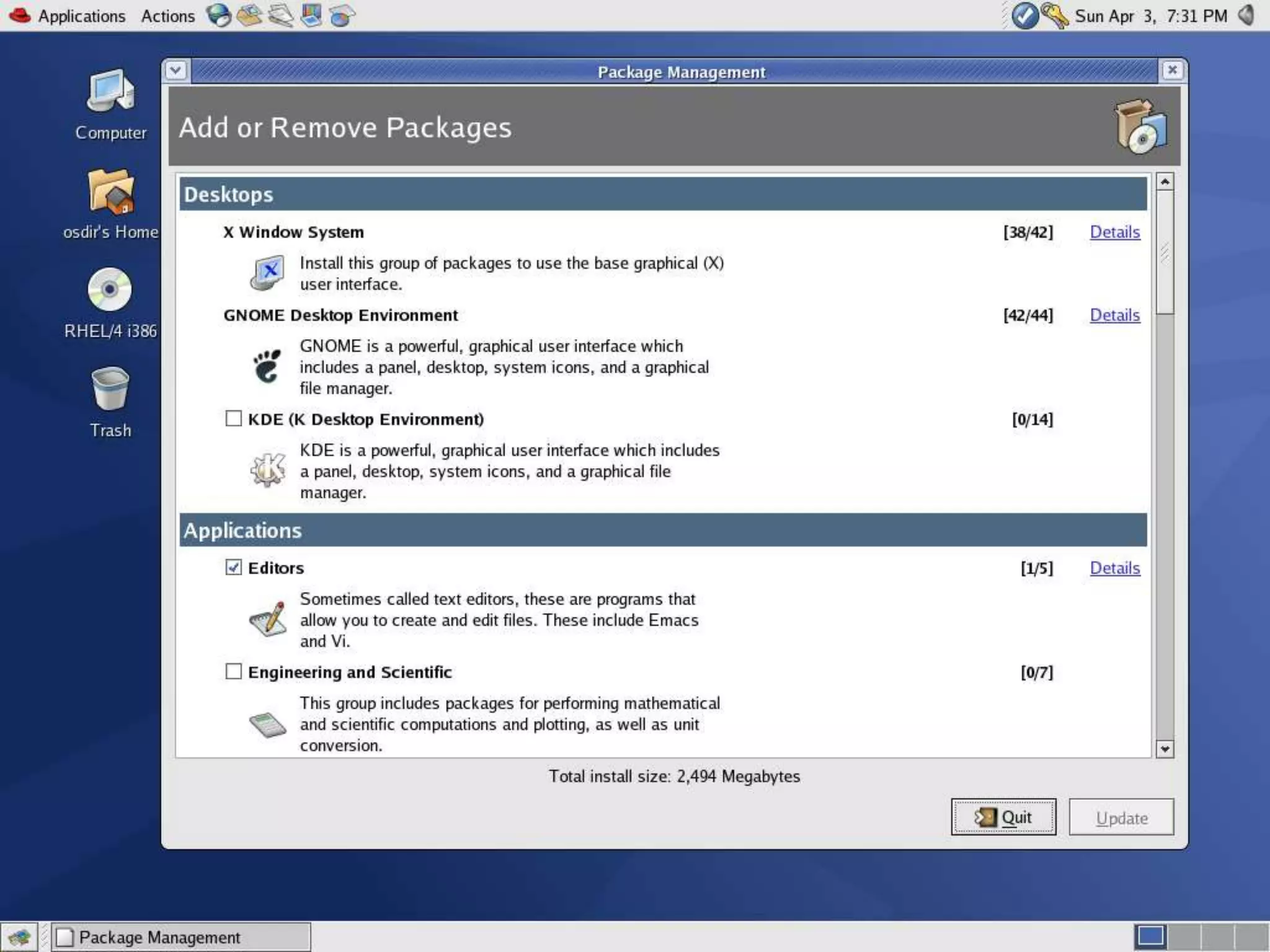Screen dimensions: 1270x952
Task: Open the RHEL/4 i386 disc icon
Action: click(110, 290)
